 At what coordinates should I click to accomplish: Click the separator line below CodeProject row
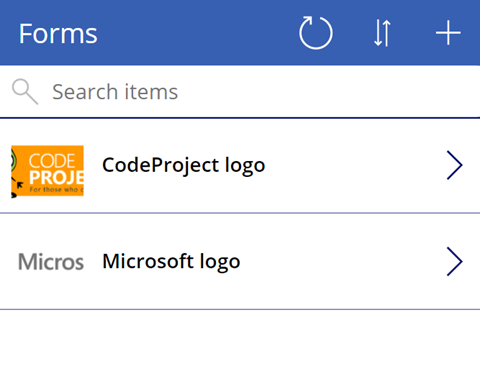pyautogui.click(x=240, y=213)
